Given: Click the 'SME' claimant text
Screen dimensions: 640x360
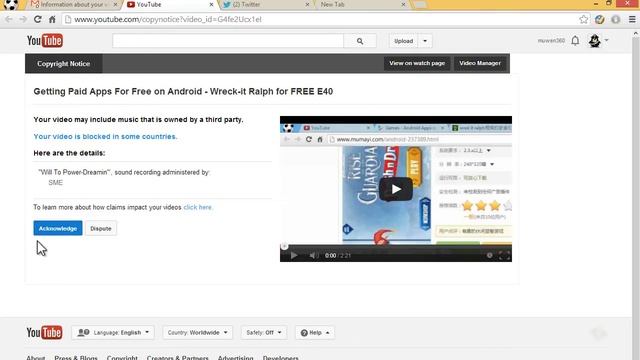Looking at the screenshot, I should point(56,182).
